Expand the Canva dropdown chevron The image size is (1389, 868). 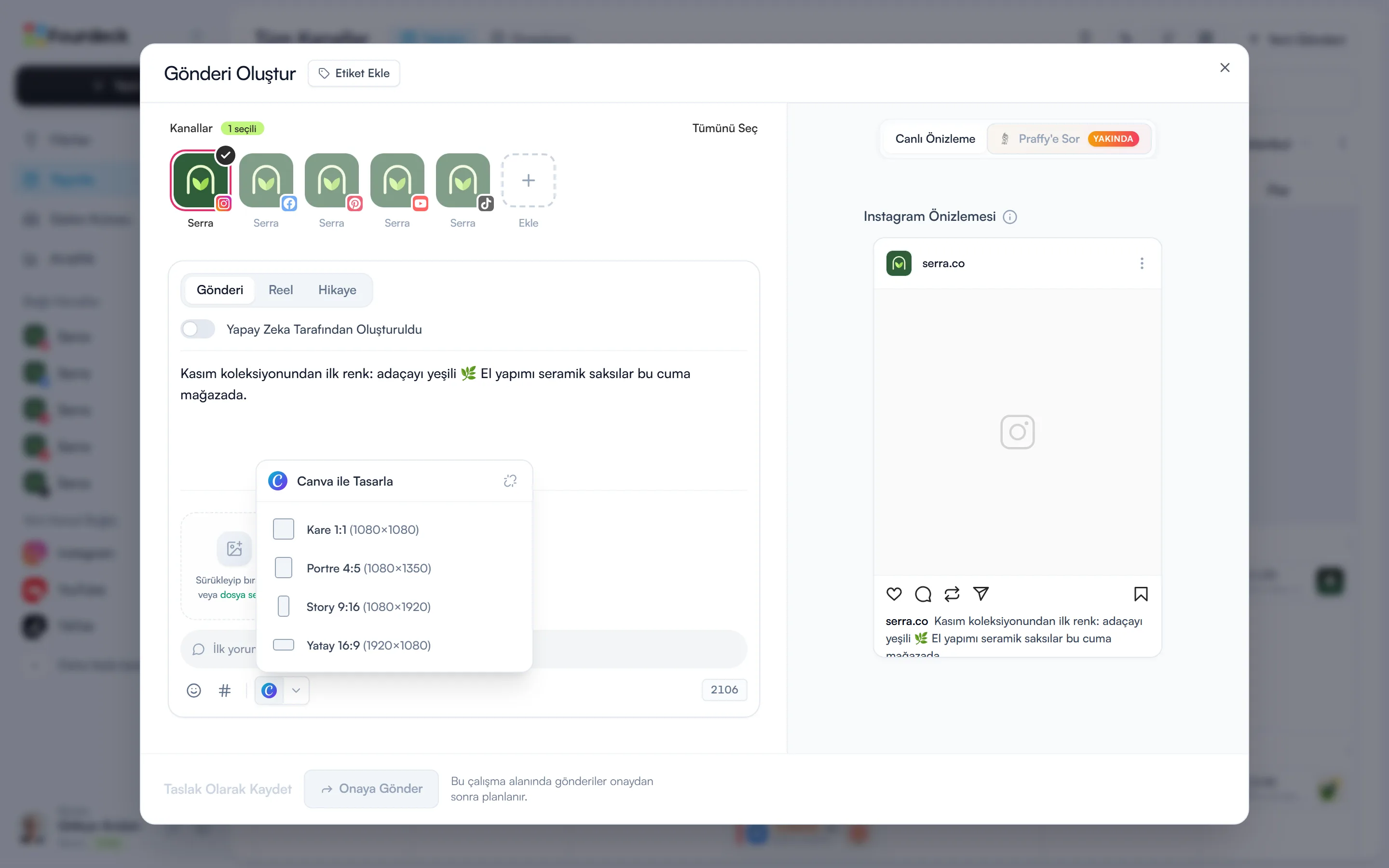tap(296, 690)
